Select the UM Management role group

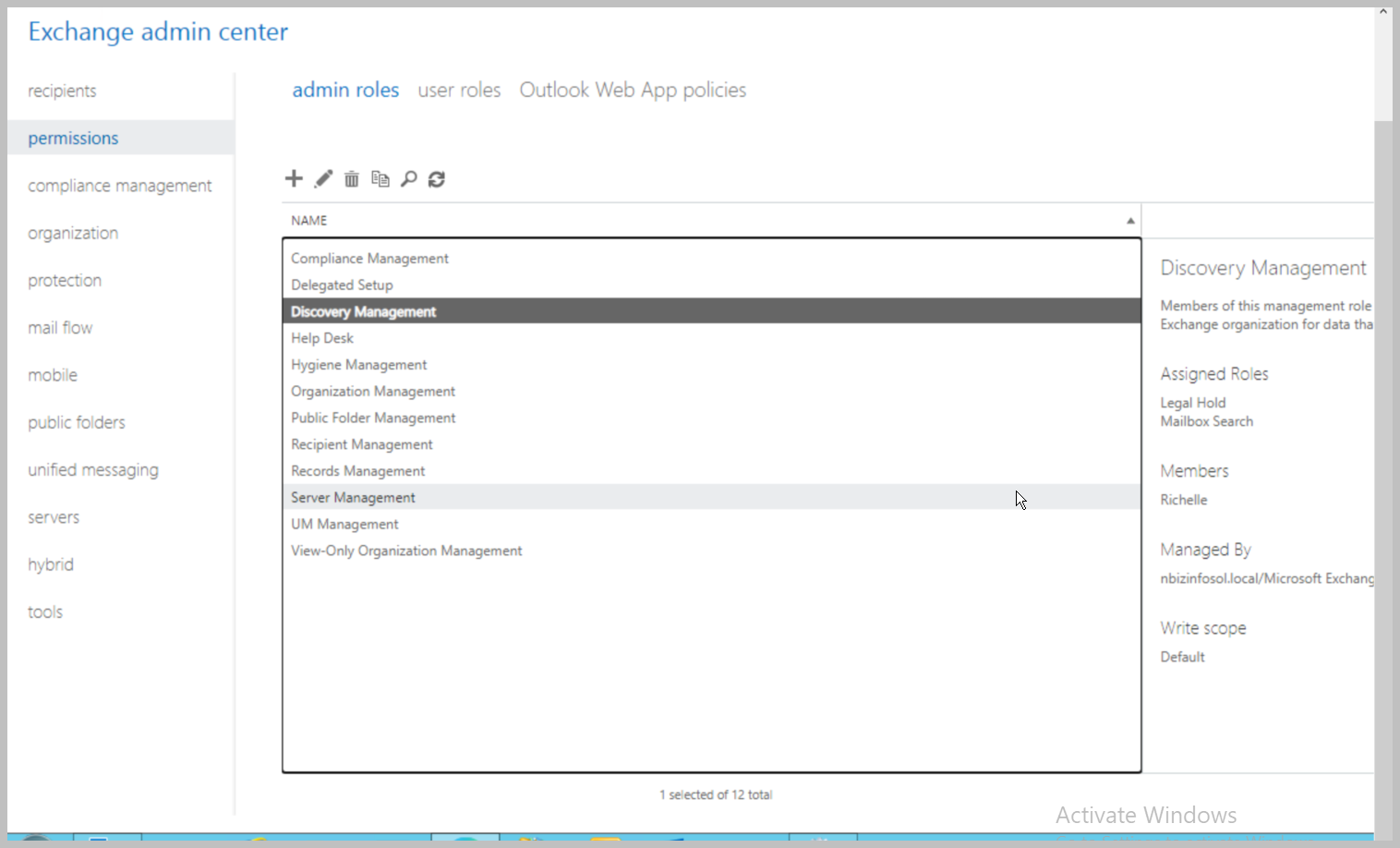711,524
